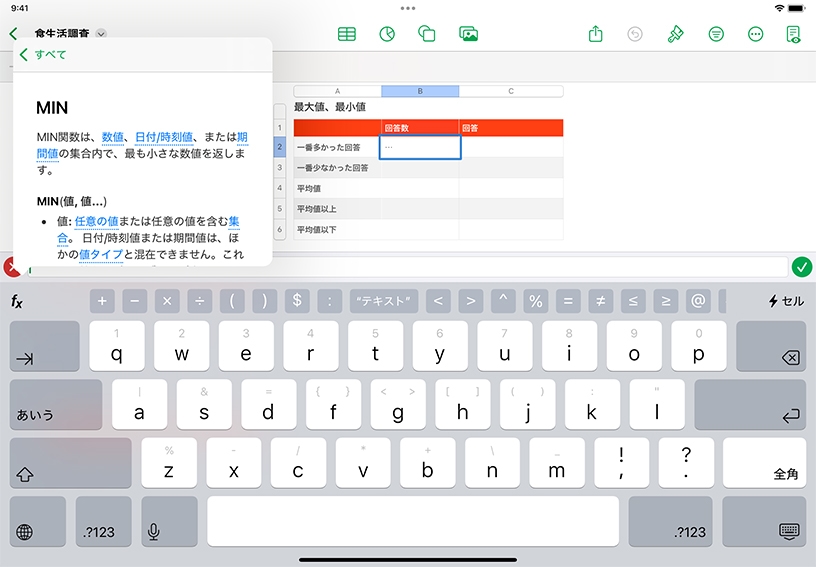Open the shapes insert menu

(x=427, y=34)
